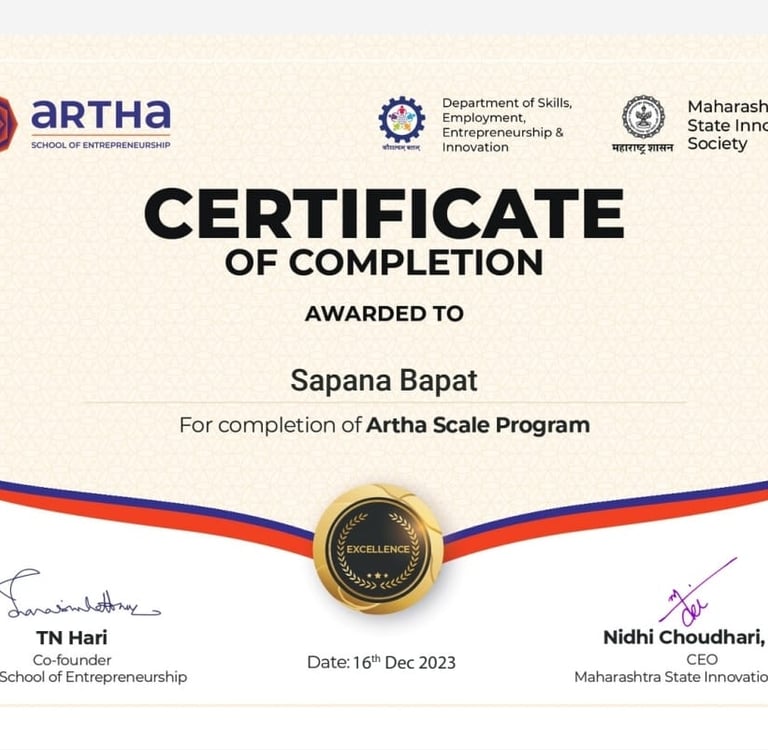Click the name 'Nidhi Choudhari'
Viewport: 768px width, 750px height.
[683, 637]
